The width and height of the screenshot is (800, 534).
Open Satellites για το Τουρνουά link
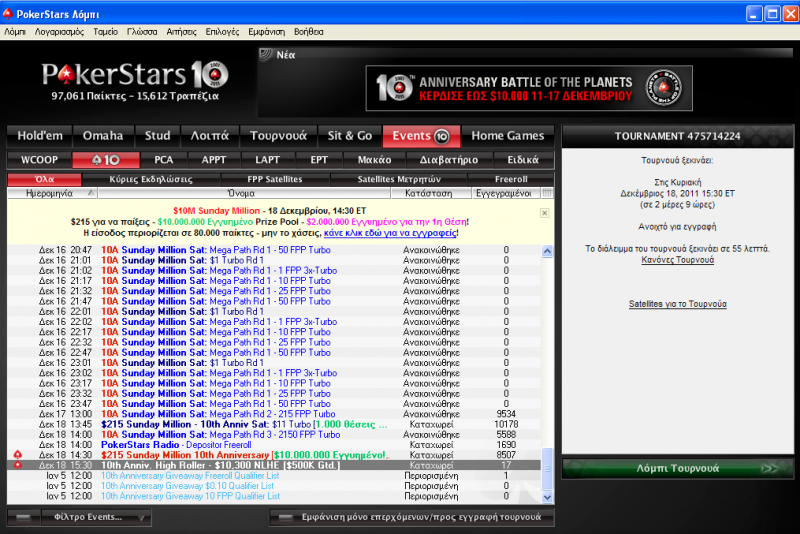point(678,304)
